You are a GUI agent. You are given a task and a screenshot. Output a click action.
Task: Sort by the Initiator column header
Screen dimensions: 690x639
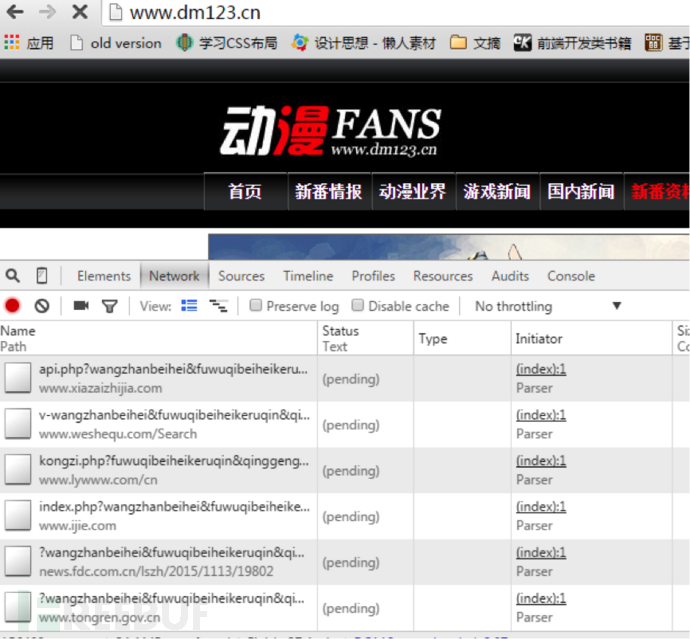[x=591, y=338]
